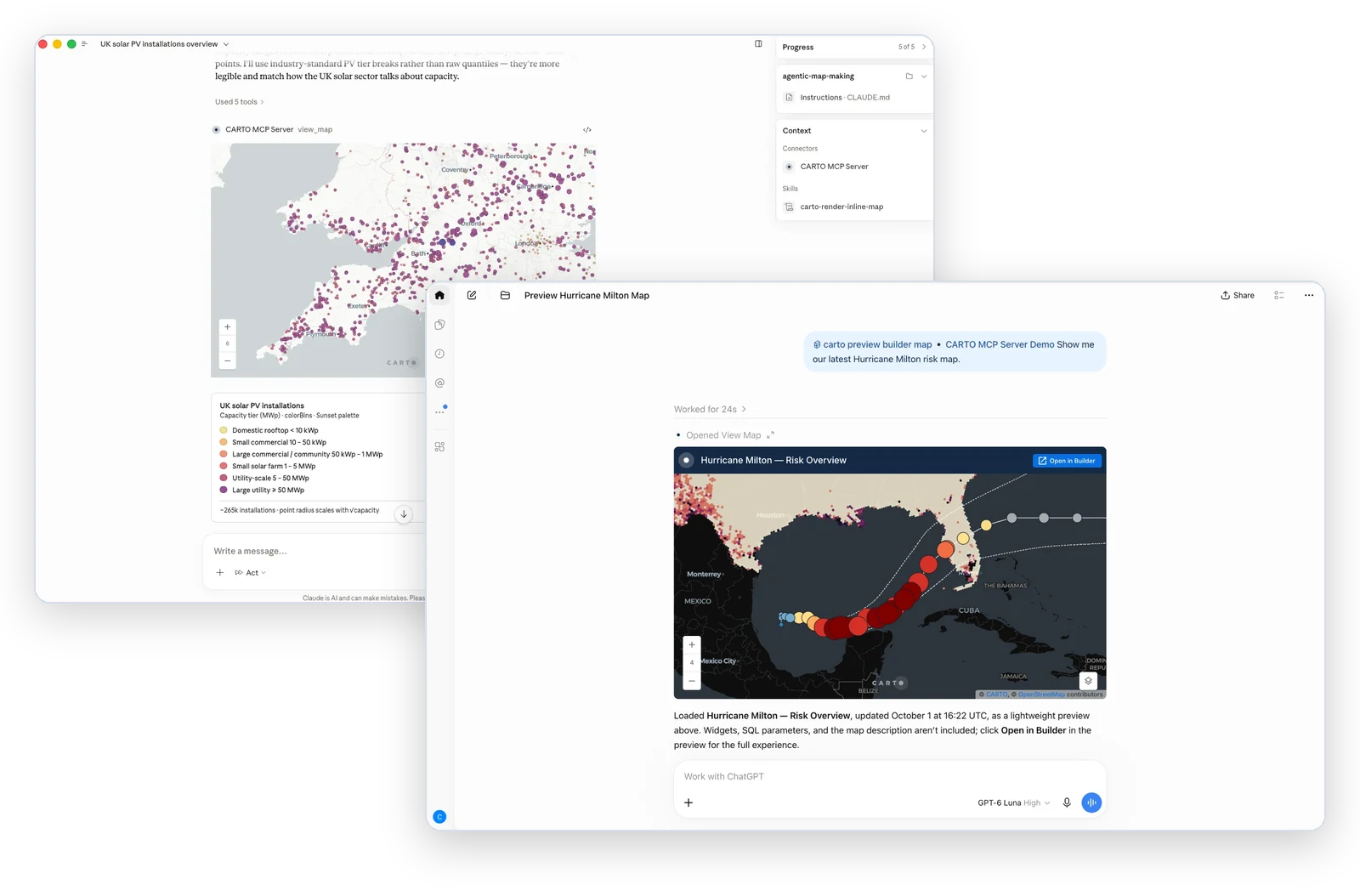Screen dimensions: 1360x896
Task: Click the home icon in ChatGPT sidebar
Action: click(x=439, y=296)
